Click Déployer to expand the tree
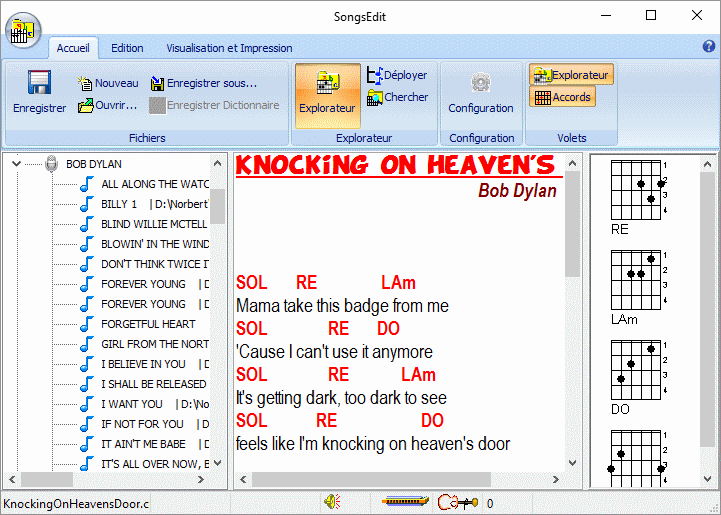 (397, 75)
